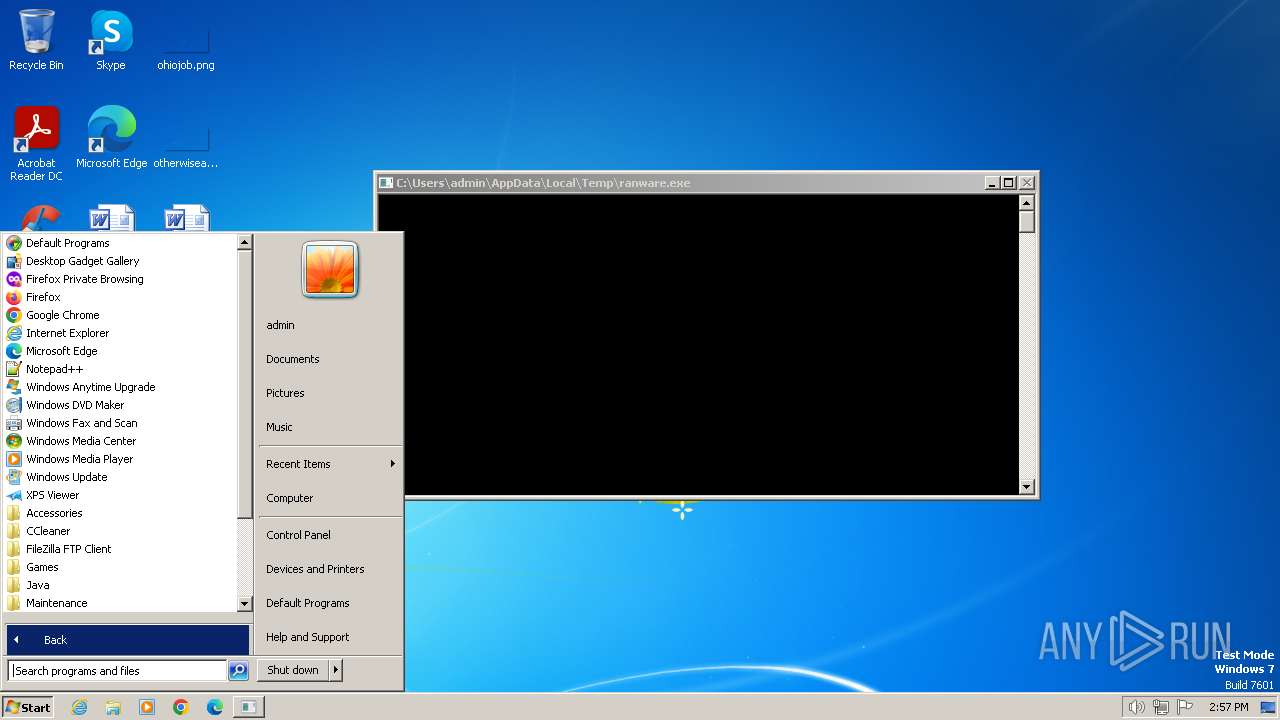Open File Explorer from the taskbar
This screenshot has height=720, width=1280.
pos(113,707)
